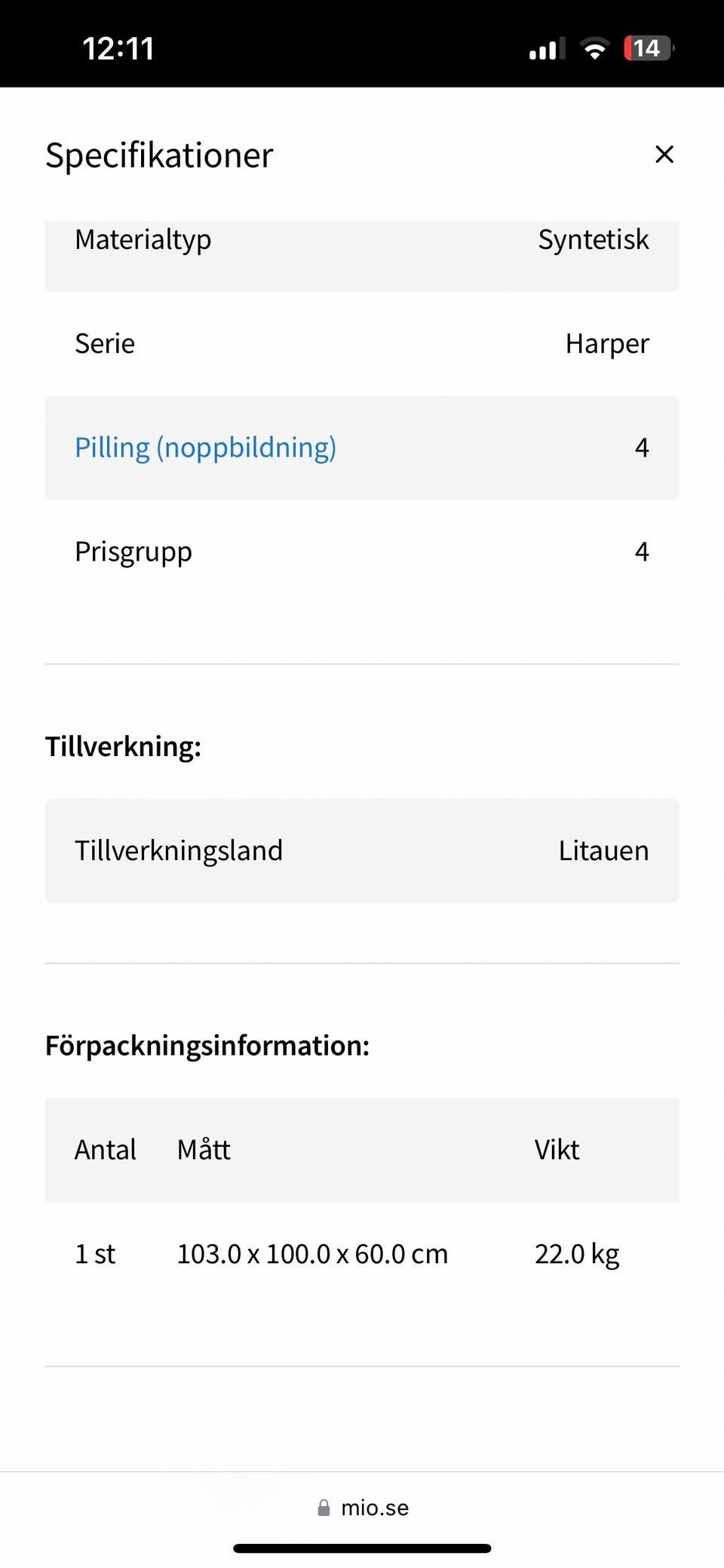724x1568 pixels.
Task: Tap the Förpackningsinformation heading
Action: (x=207, y=1046)
